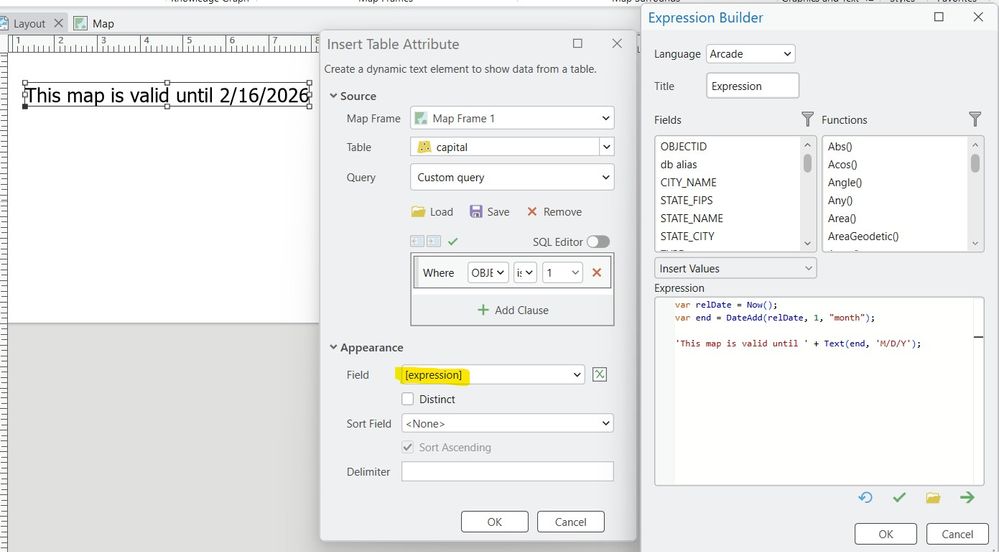Maximize the Insert Table Attribute dialog

577,43
